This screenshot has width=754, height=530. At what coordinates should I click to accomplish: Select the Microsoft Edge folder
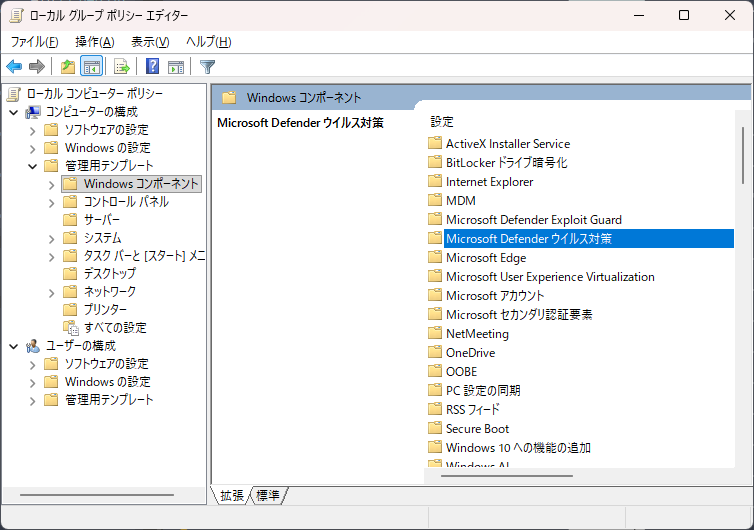pos(485,258)
